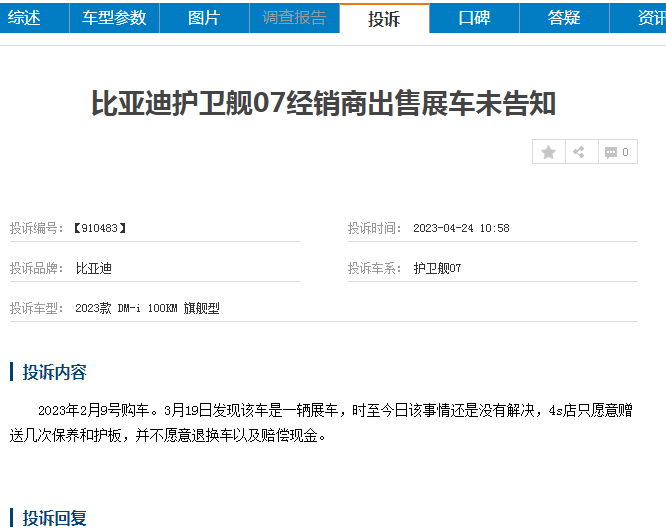
Task: Click the star favorite icon
Action: tap(548, 152)
